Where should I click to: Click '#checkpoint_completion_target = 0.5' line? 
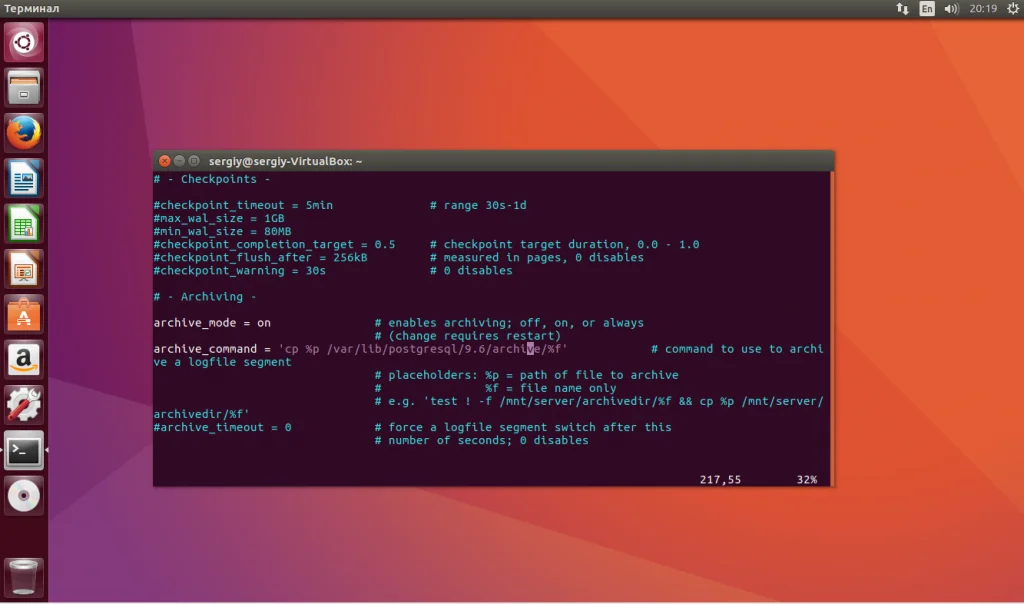click(274, 244)
